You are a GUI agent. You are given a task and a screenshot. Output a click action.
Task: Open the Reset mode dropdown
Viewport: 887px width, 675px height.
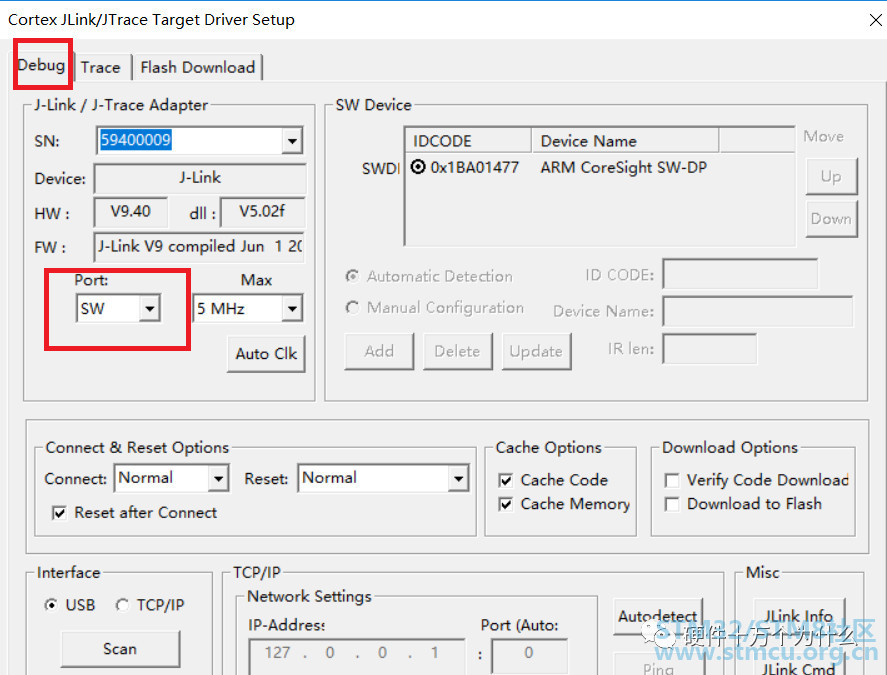pos(458,479)
